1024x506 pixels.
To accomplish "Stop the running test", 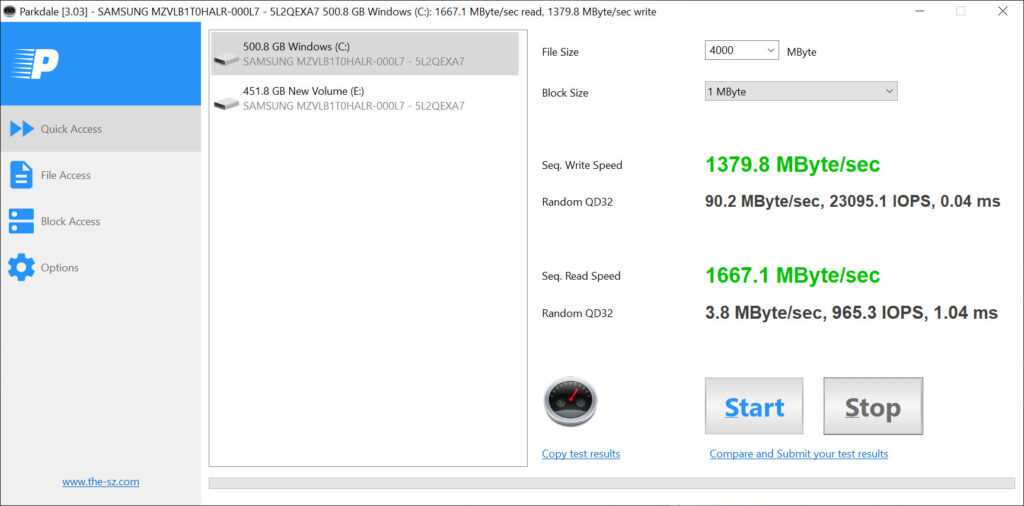I will [x=873, y=406].
